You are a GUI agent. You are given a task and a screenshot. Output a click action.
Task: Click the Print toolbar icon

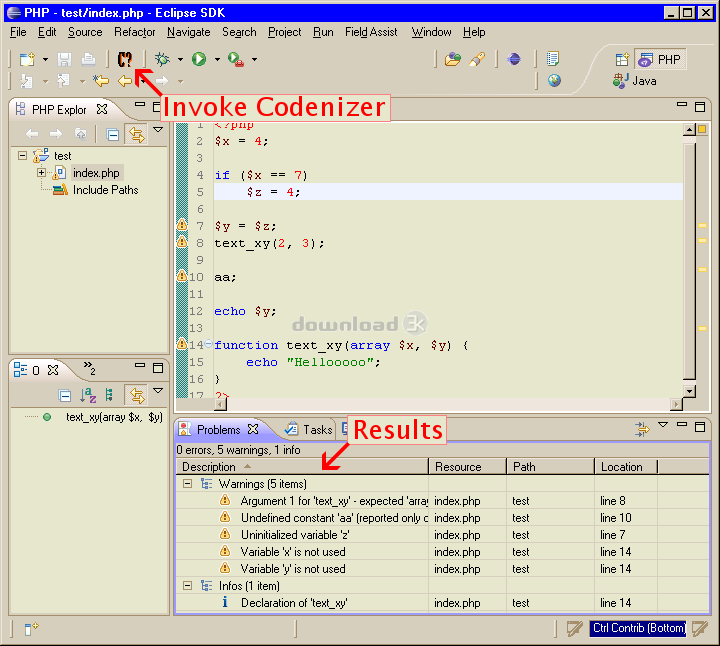click(x=88, y=59)
